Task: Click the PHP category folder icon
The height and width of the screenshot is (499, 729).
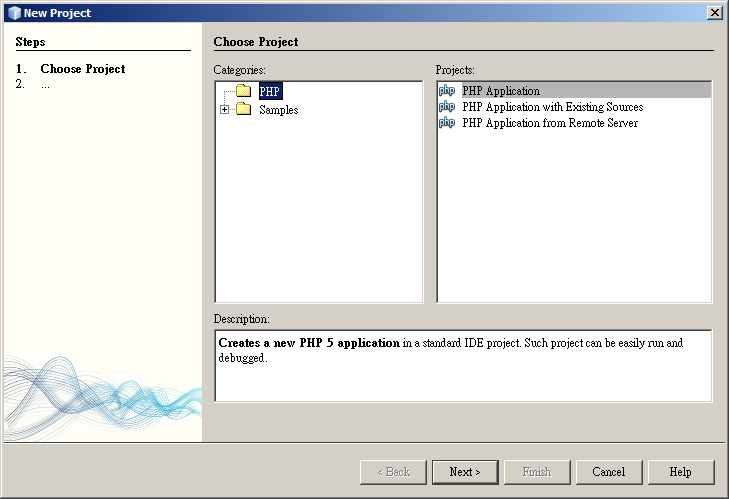Action: coord(244,90)
